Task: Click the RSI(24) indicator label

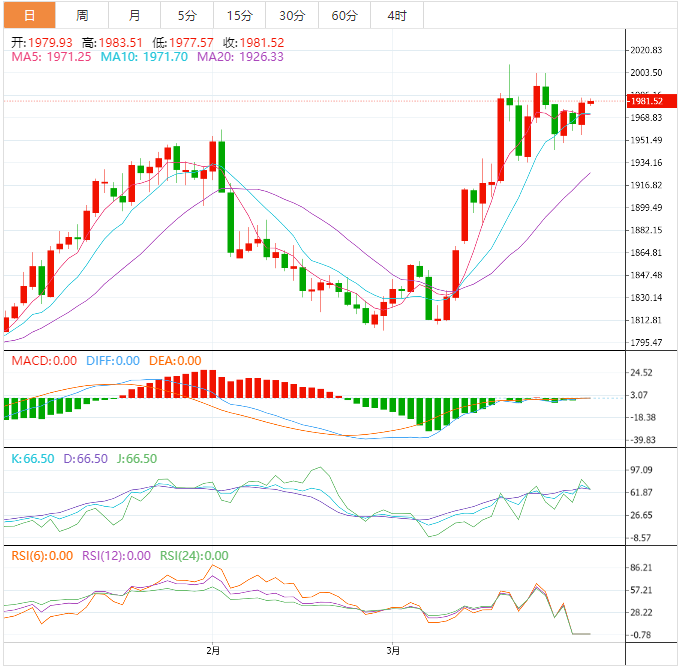Action: coord(193,556)
